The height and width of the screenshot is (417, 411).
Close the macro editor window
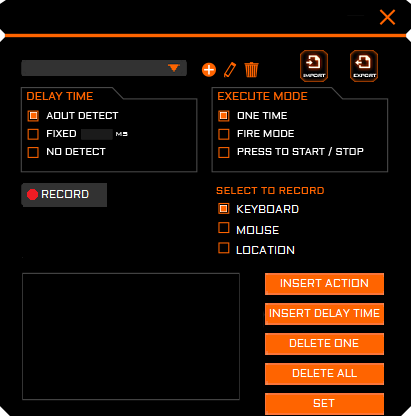pyautogui.click(x=387, y=17)
